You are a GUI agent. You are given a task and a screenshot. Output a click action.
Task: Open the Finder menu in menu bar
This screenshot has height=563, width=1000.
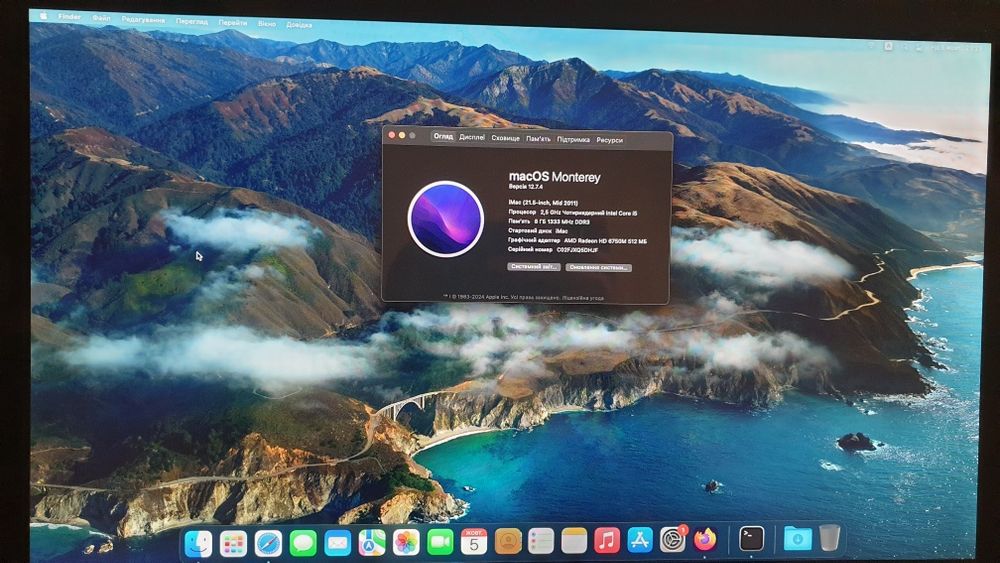click(70, 17)
